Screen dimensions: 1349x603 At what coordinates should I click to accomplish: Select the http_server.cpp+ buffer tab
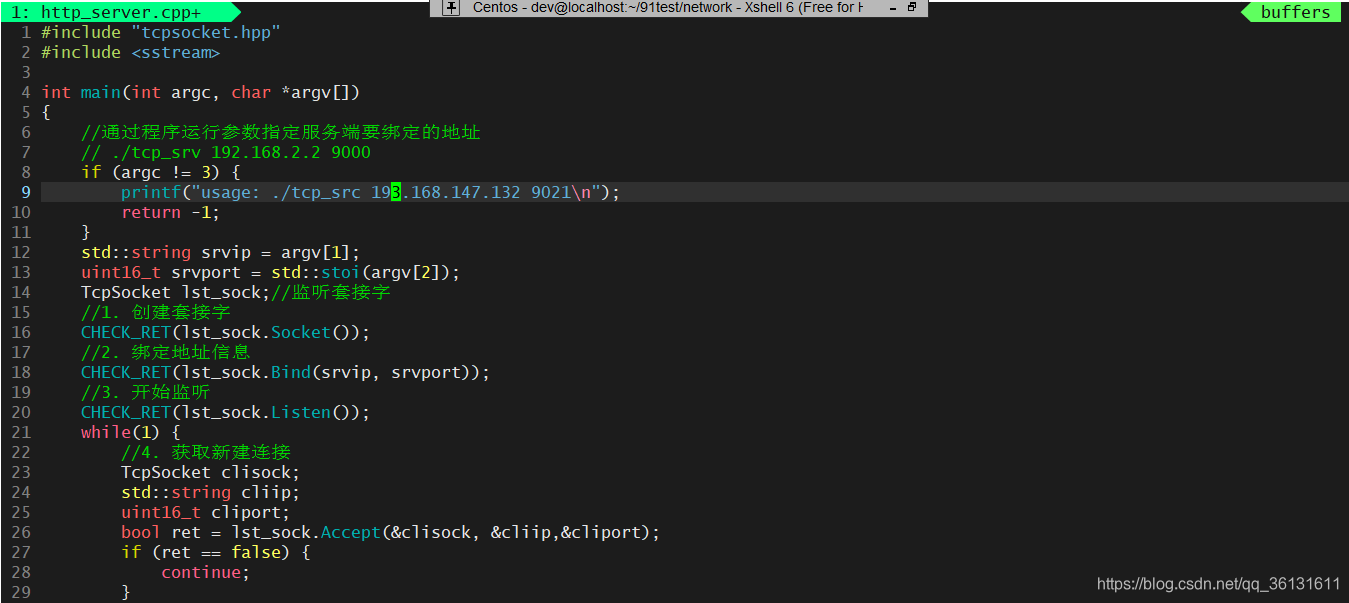click(x=121, y=12)
